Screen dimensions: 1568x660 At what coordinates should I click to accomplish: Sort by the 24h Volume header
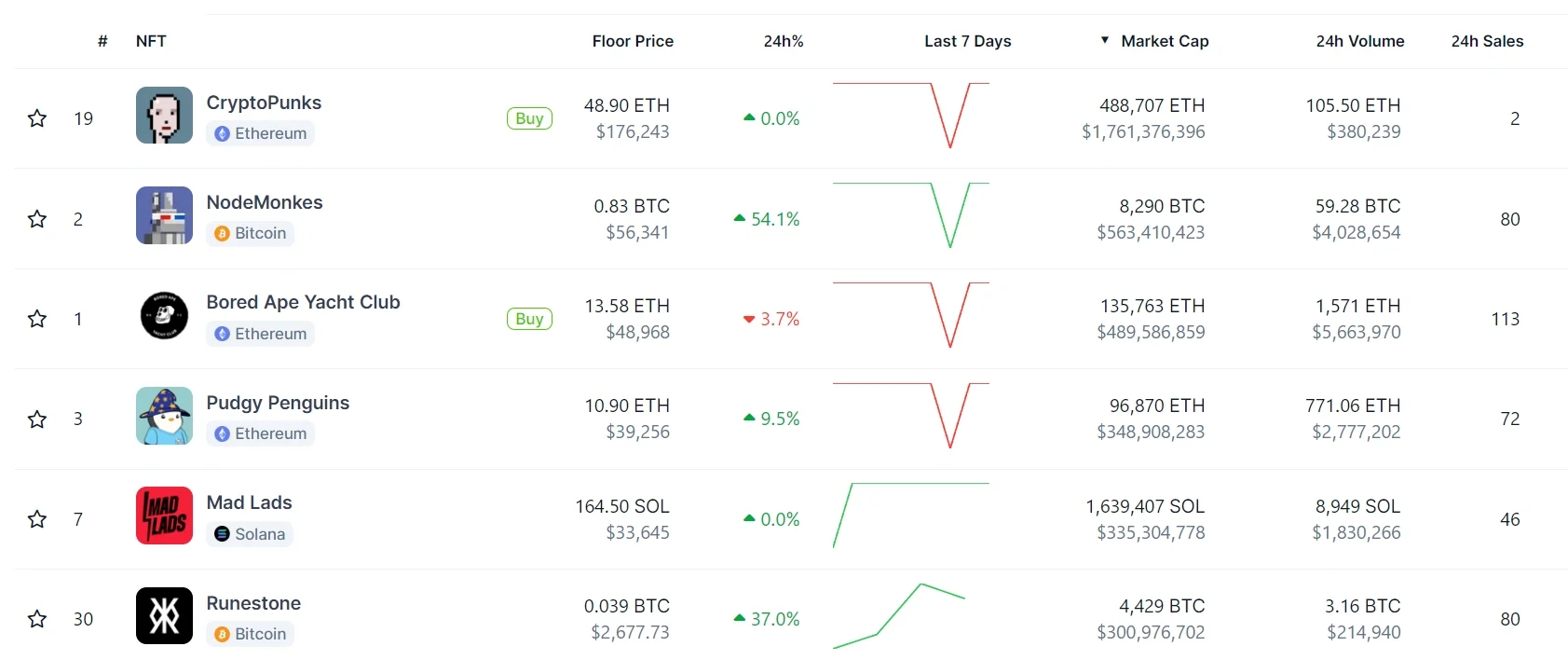(1359, 41)
